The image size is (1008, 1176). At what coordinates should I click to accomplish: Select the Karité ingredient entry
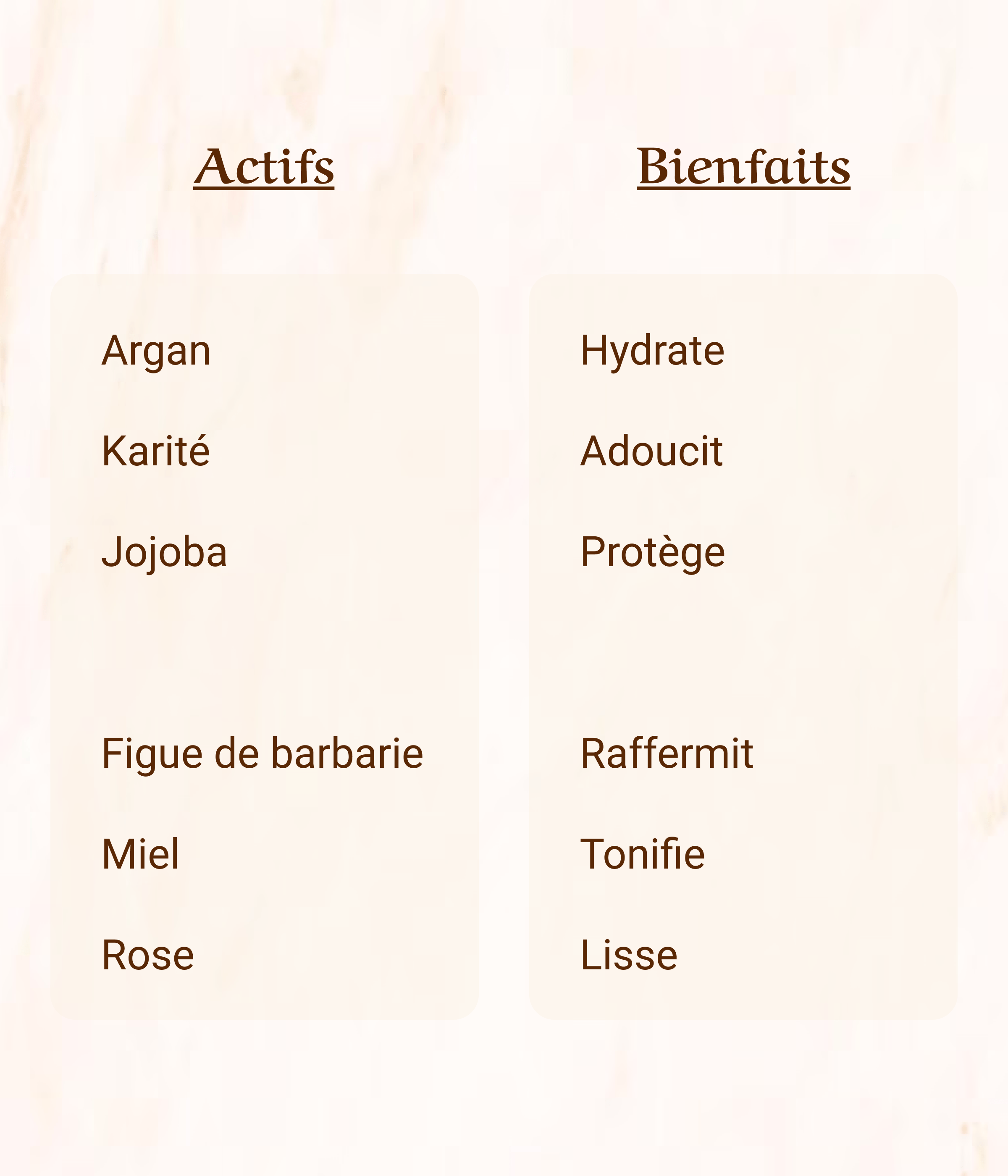point(155,452)
